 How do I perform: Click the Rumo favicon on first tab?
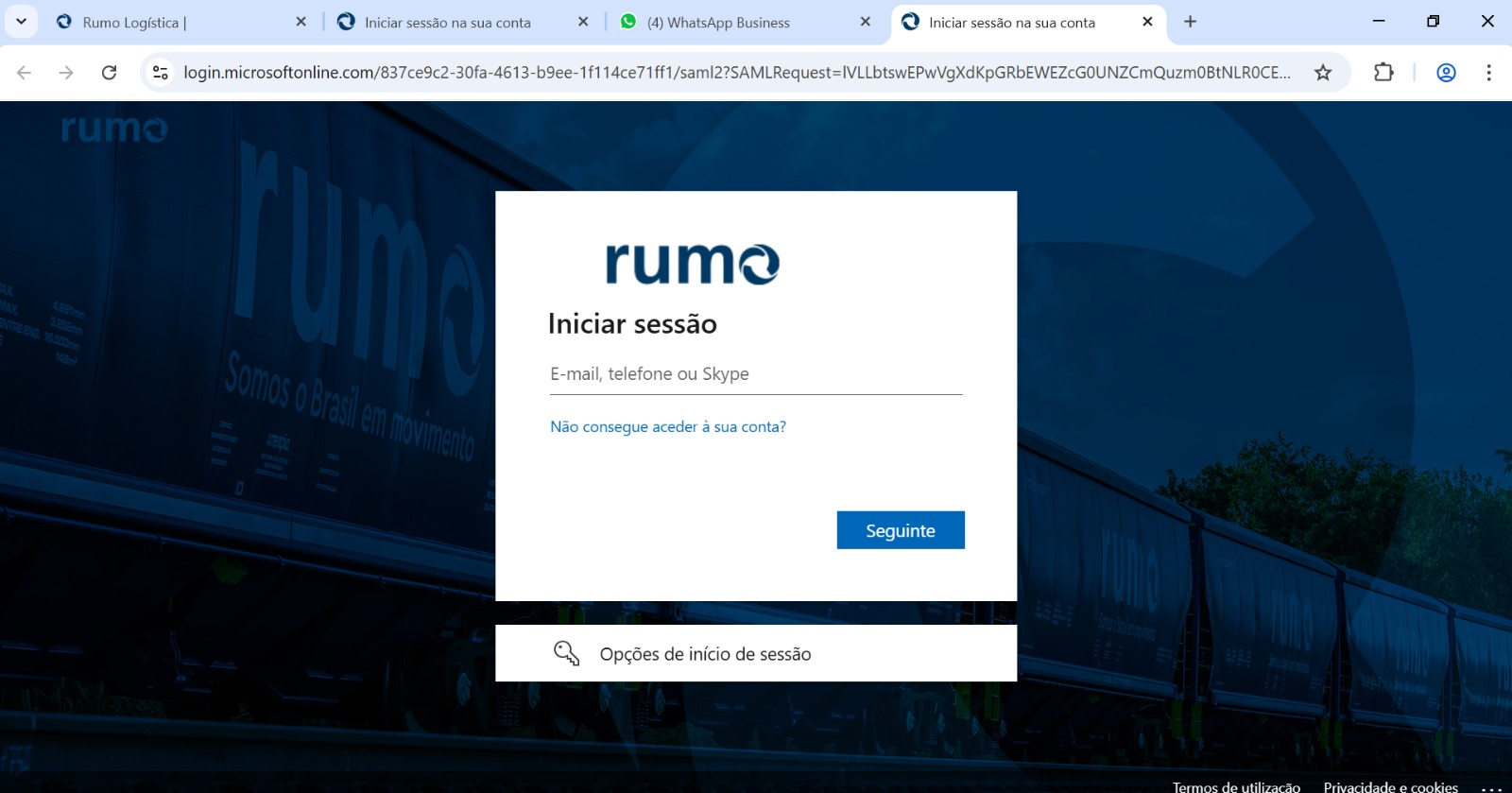point(64,22)
